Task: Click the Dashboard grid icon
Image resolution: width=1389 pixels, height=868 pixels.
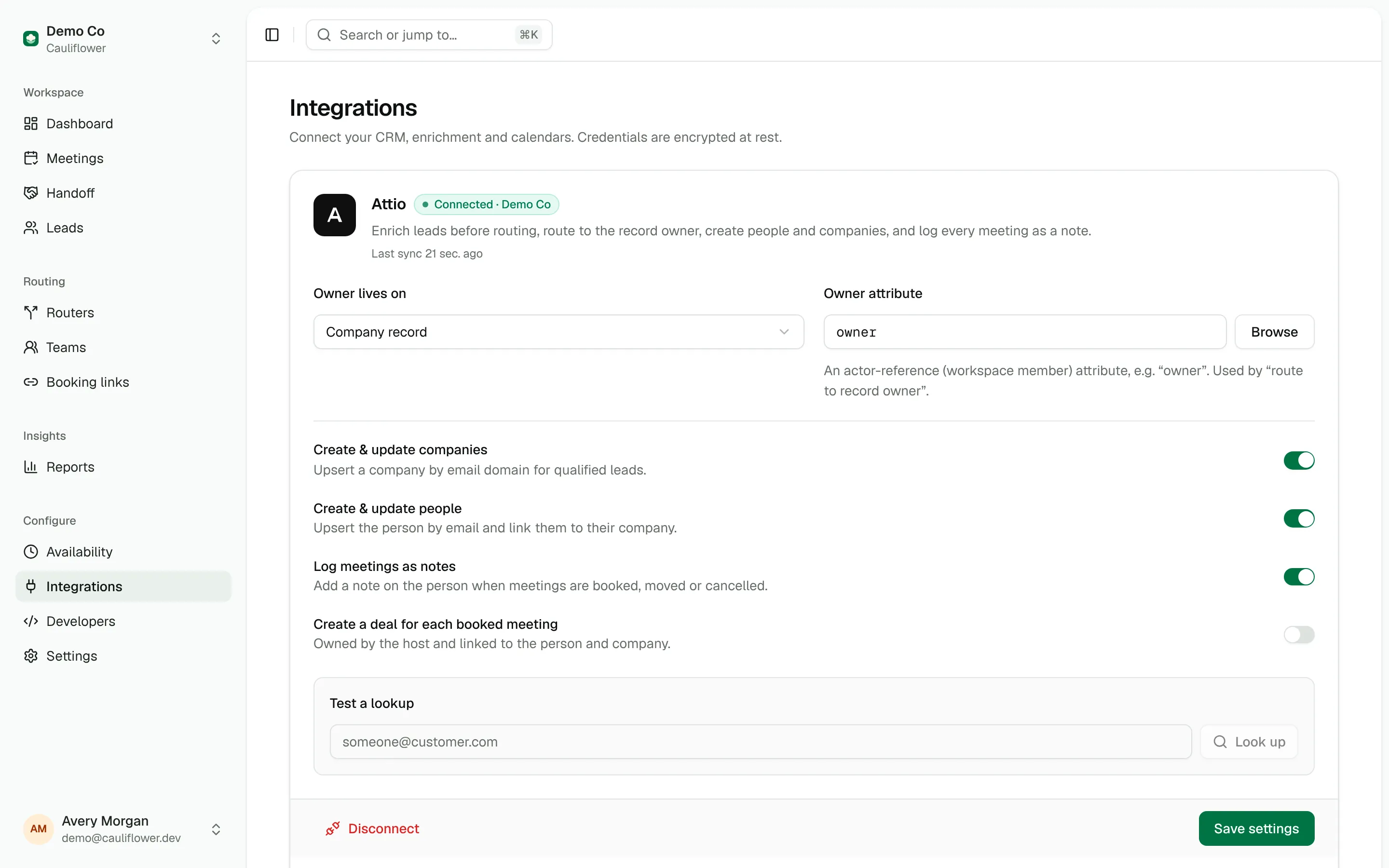Action: tap(31, 123)
